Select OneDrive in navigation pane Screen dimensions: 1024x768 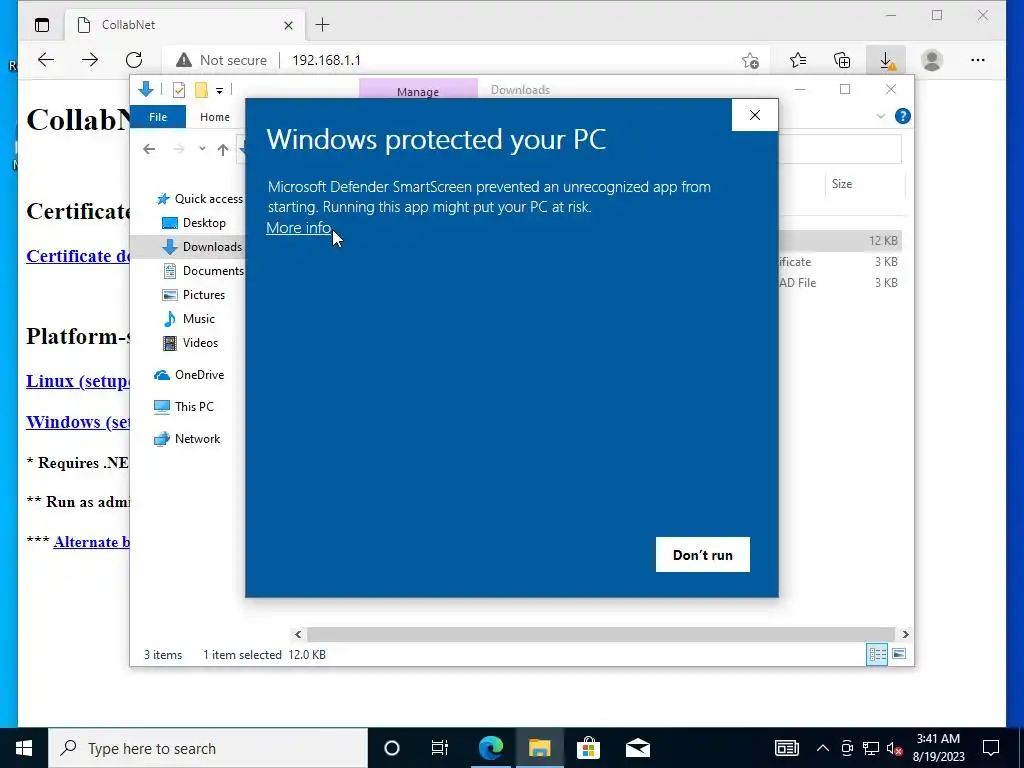pos(189,375)
